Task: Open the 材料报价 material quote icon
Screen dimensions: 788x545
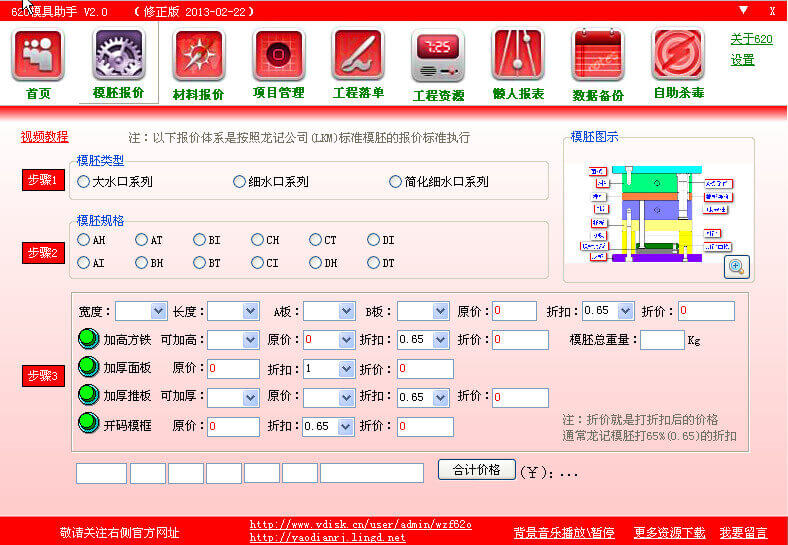Action: tap(198, 56)
